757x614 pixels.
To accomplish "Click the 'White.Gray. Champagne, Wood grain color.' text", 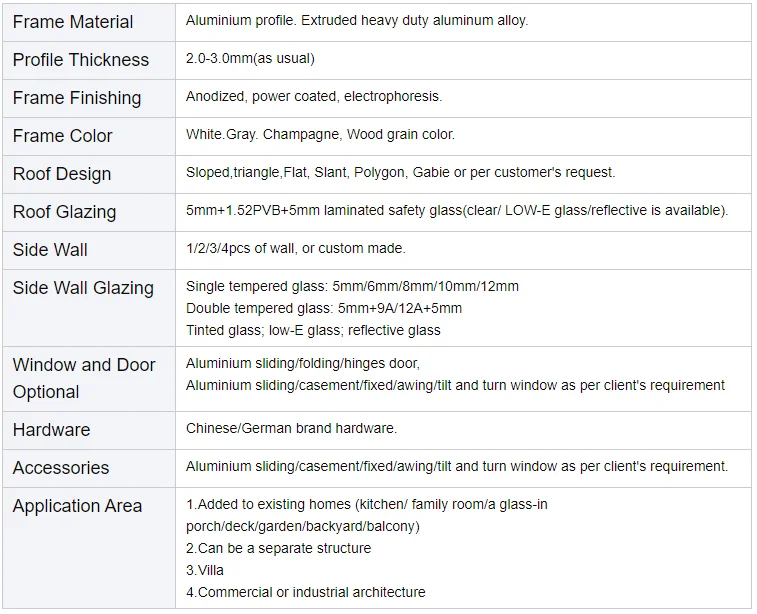I will (x=320, y=135).
